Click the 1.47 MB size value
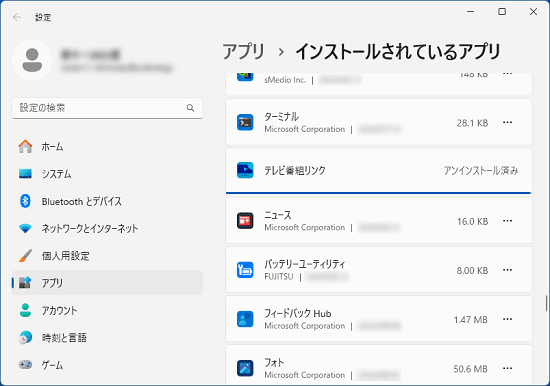The height and width of the screenshot is (386, 550). pyautogui.click(x=471, y=320)
